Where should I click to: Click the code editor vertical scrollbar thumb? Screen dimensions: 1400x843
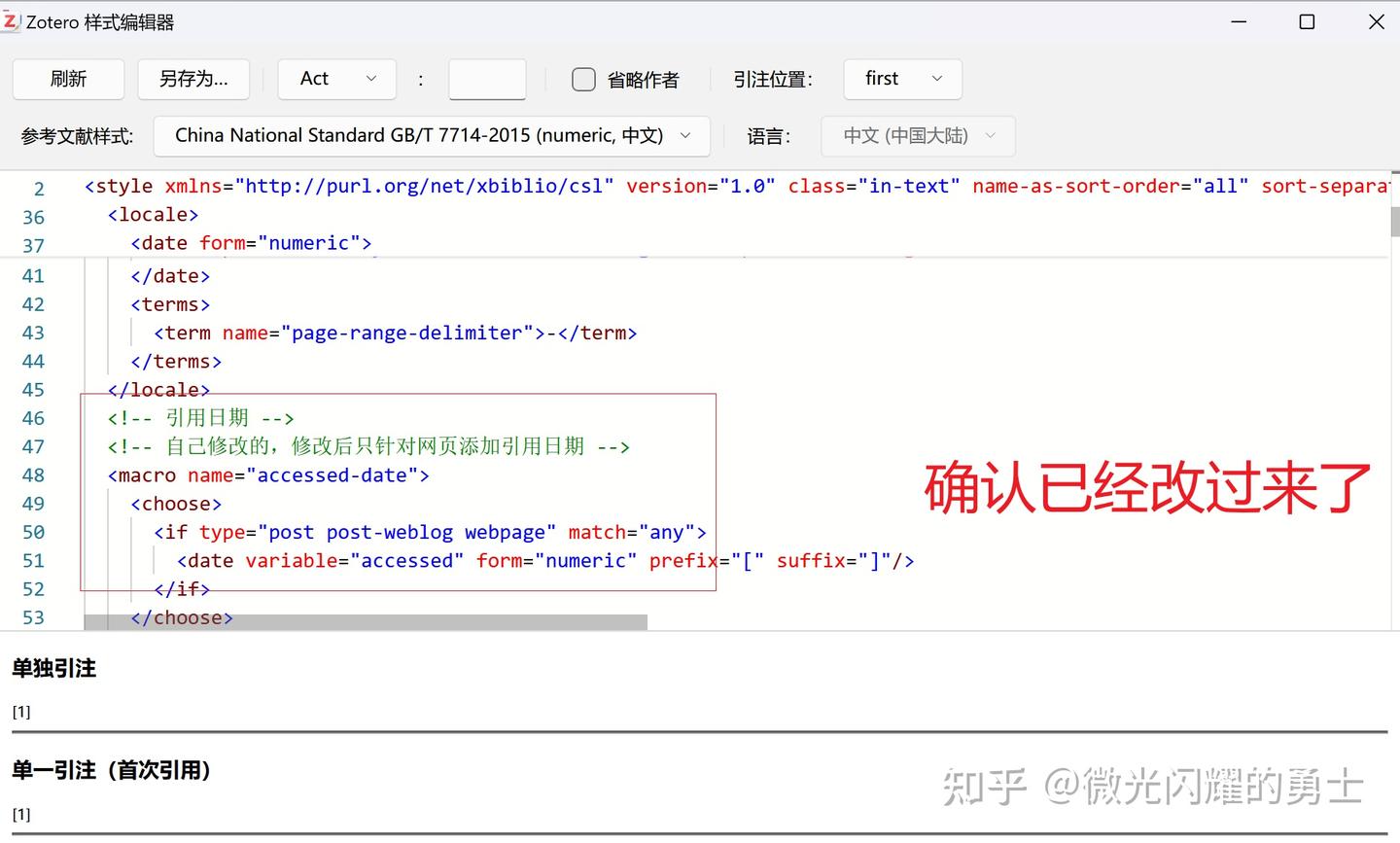[1394, 221]
